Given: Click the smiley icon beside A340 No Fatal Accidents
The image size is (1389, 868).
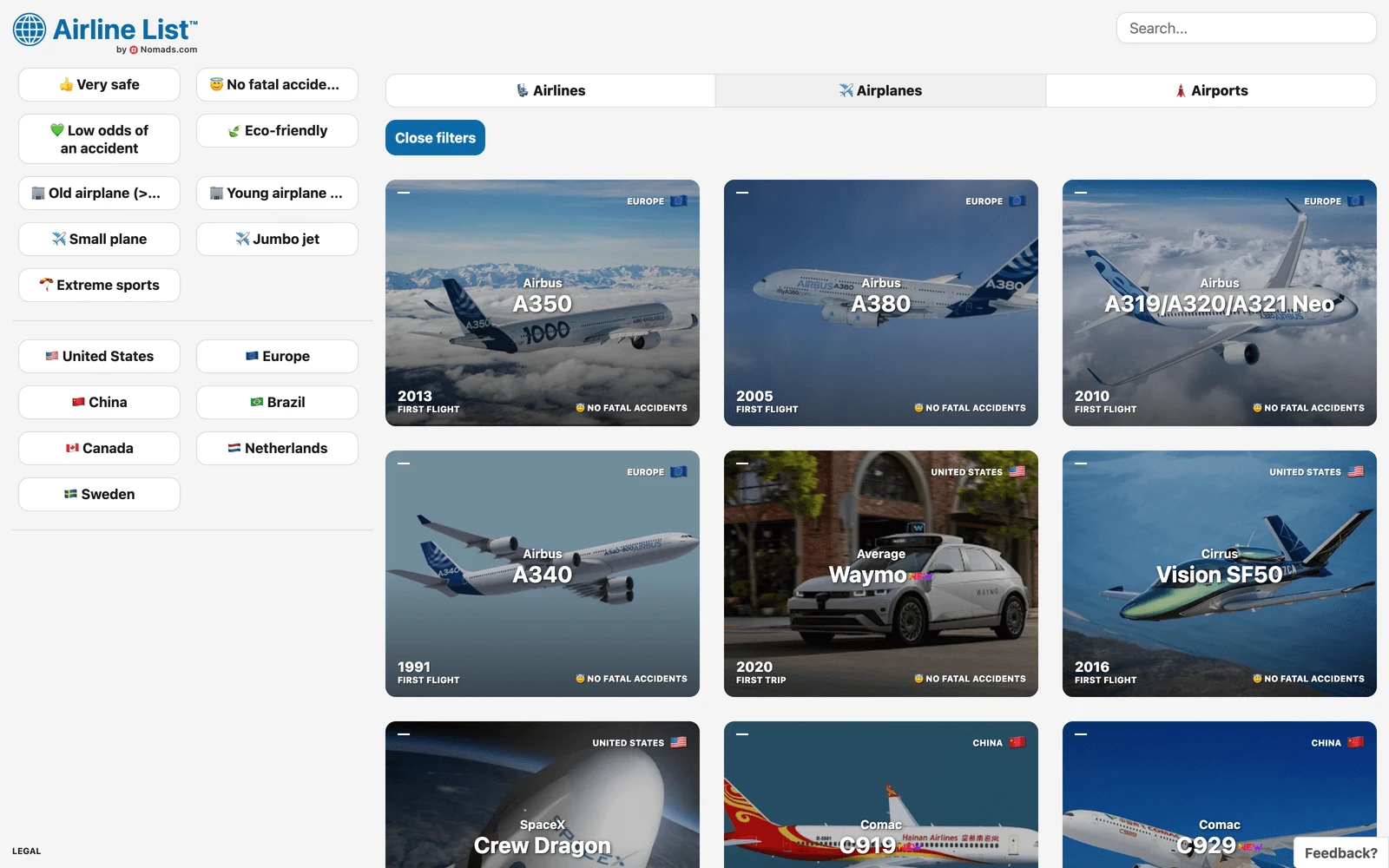Looking at the screenshot, I should (x=580, y=679).
